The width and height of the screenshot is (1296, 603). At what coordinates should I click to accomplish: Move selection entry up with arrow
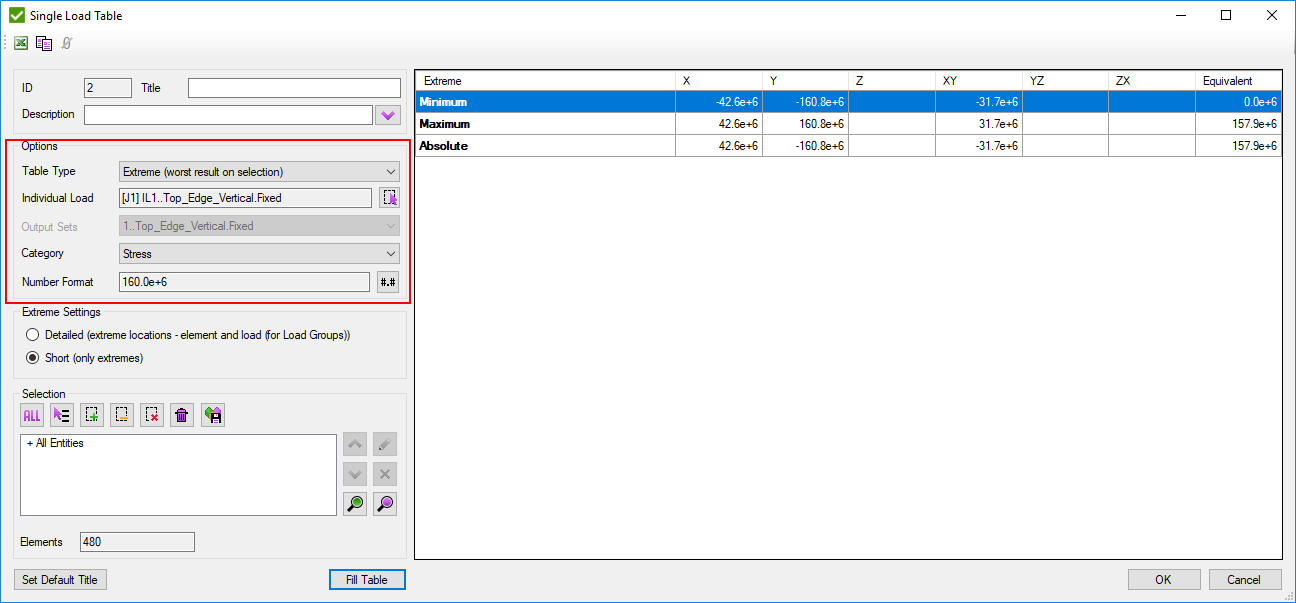coord(355,445)
